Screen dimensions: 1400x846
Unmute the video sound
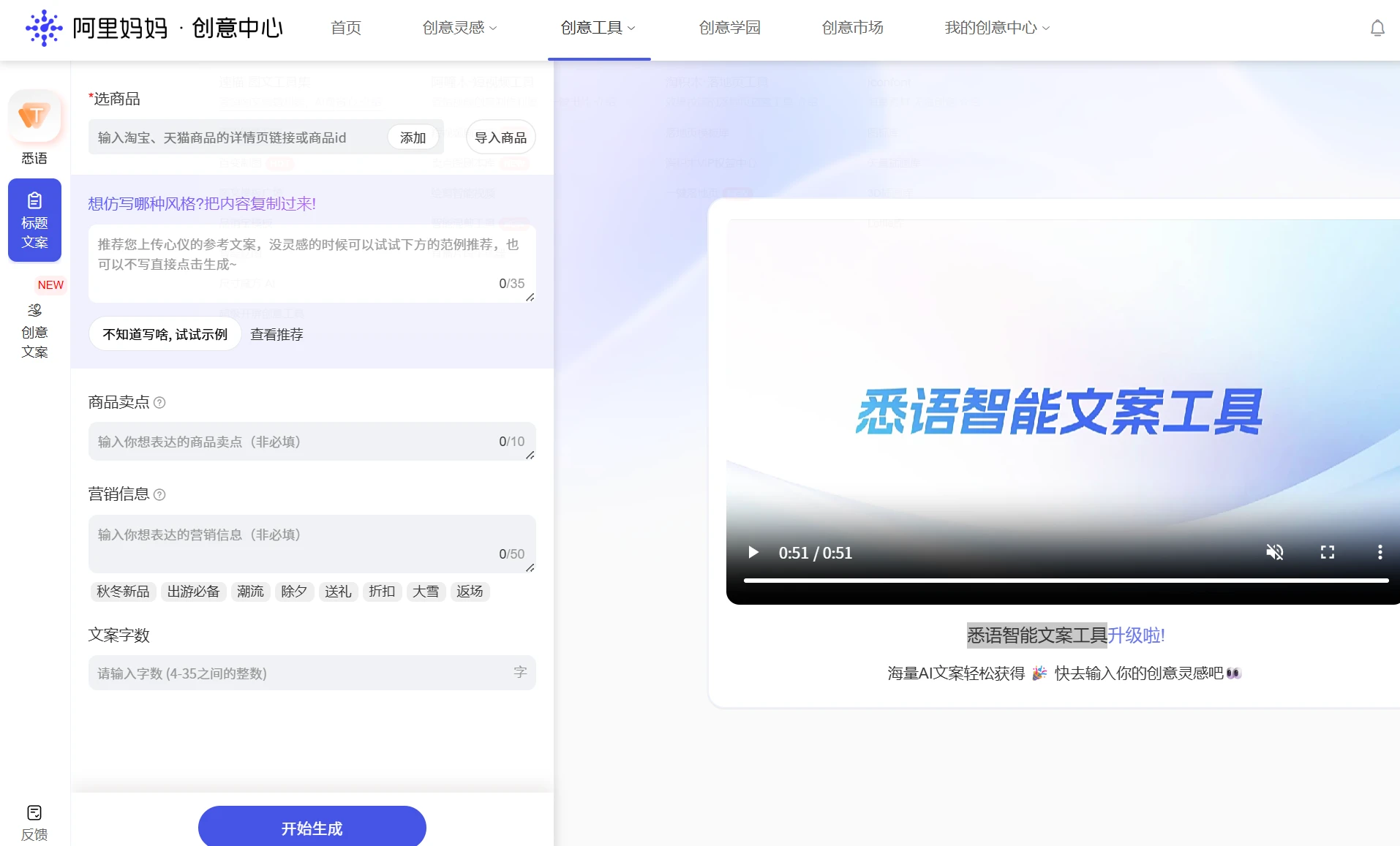(1275, 552)
